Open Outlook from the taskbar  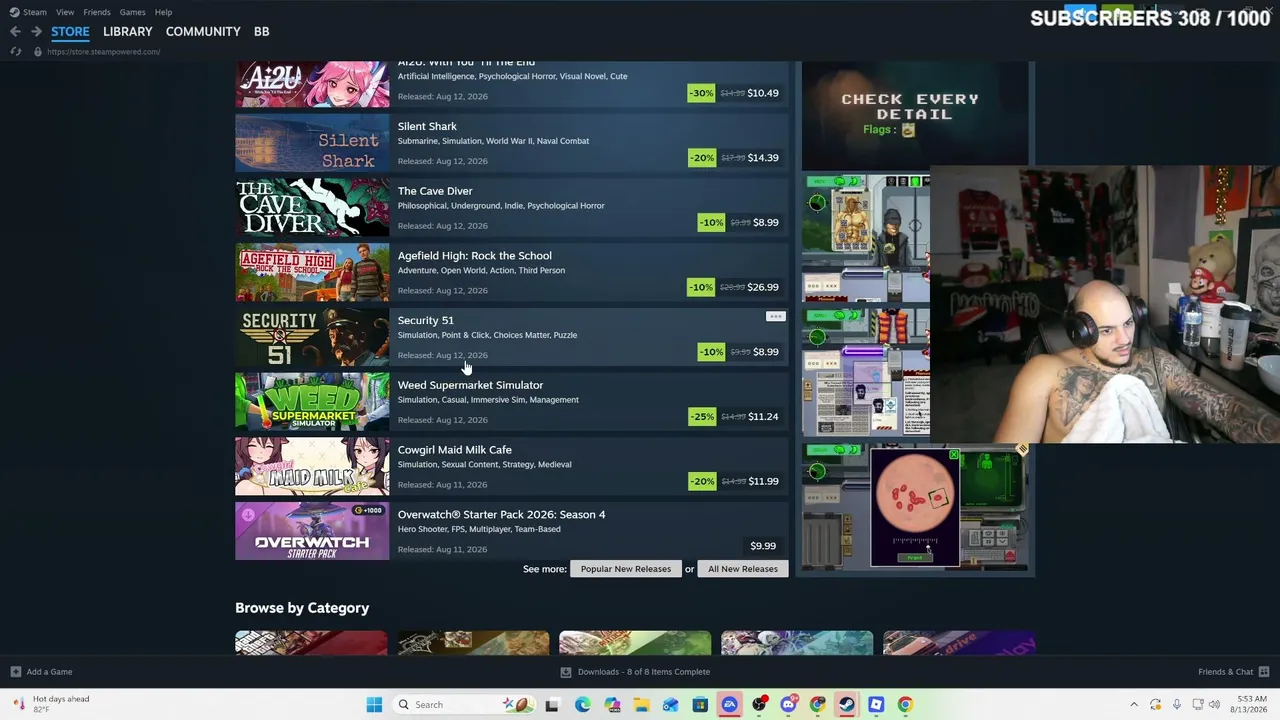coord(671,705)
